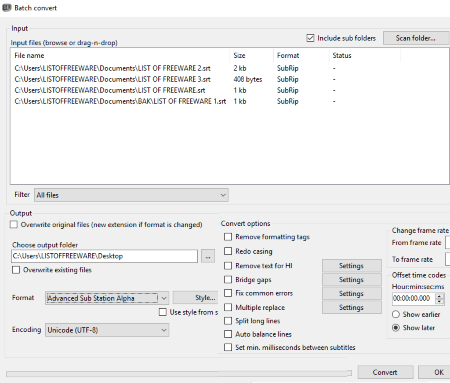Toggle Remove formatting tags checkbox
The height and width of the screenshot is (383, 450).
pyautogui.click(x=228, y=237)
